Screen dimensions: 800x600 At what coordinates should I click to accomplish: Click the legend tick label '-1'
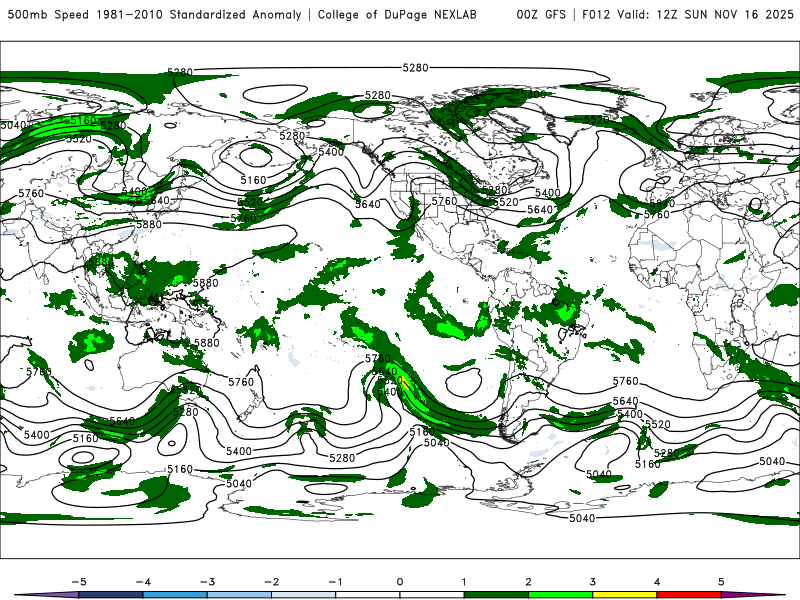[335, 582]
